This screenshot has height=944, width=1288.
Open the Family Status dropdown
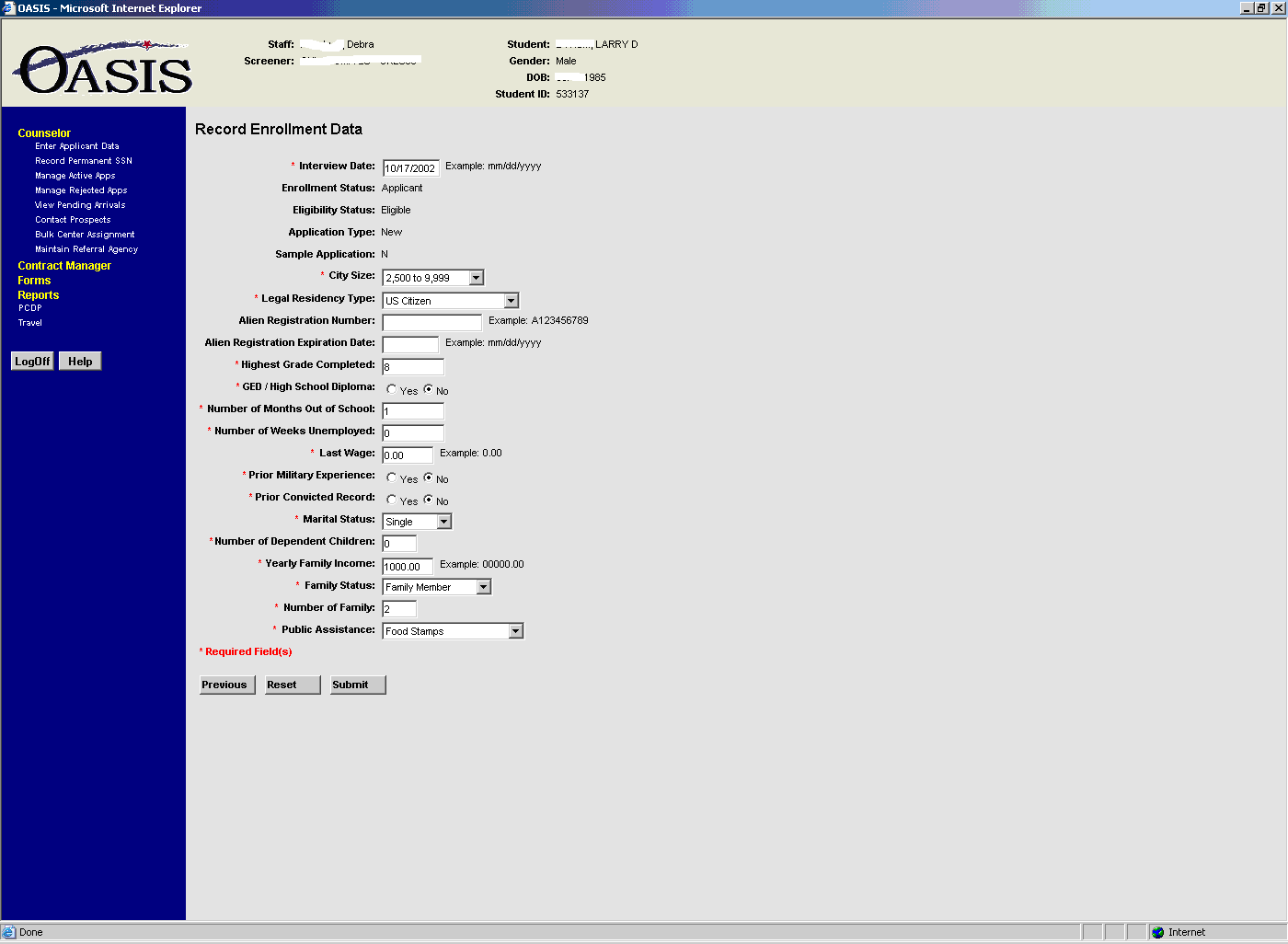click(x=484, y=587)
